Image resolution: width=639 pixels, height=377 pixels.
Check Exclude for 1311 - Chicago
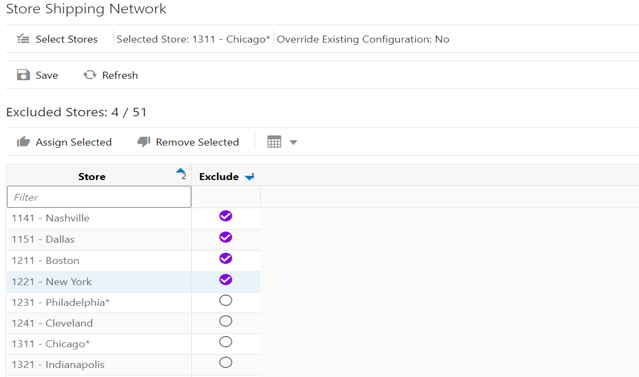(x=226, y=342)
